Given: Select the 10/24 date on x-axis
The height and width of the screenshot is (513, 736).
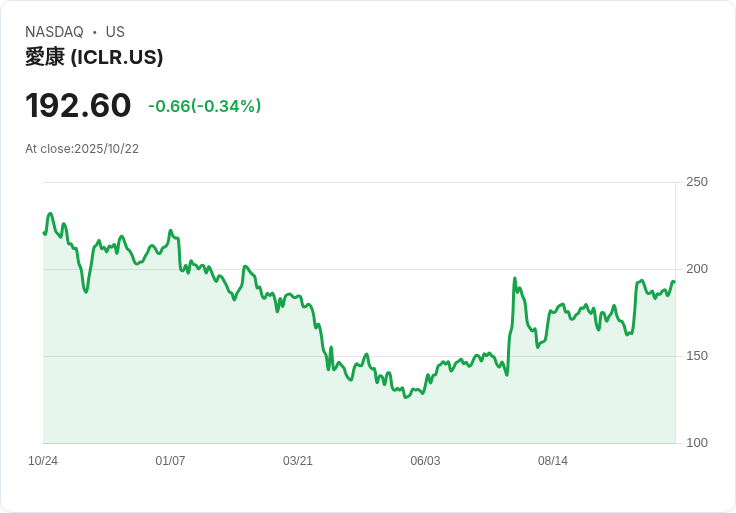Looking at the screenshot, I should coord(43,461).
